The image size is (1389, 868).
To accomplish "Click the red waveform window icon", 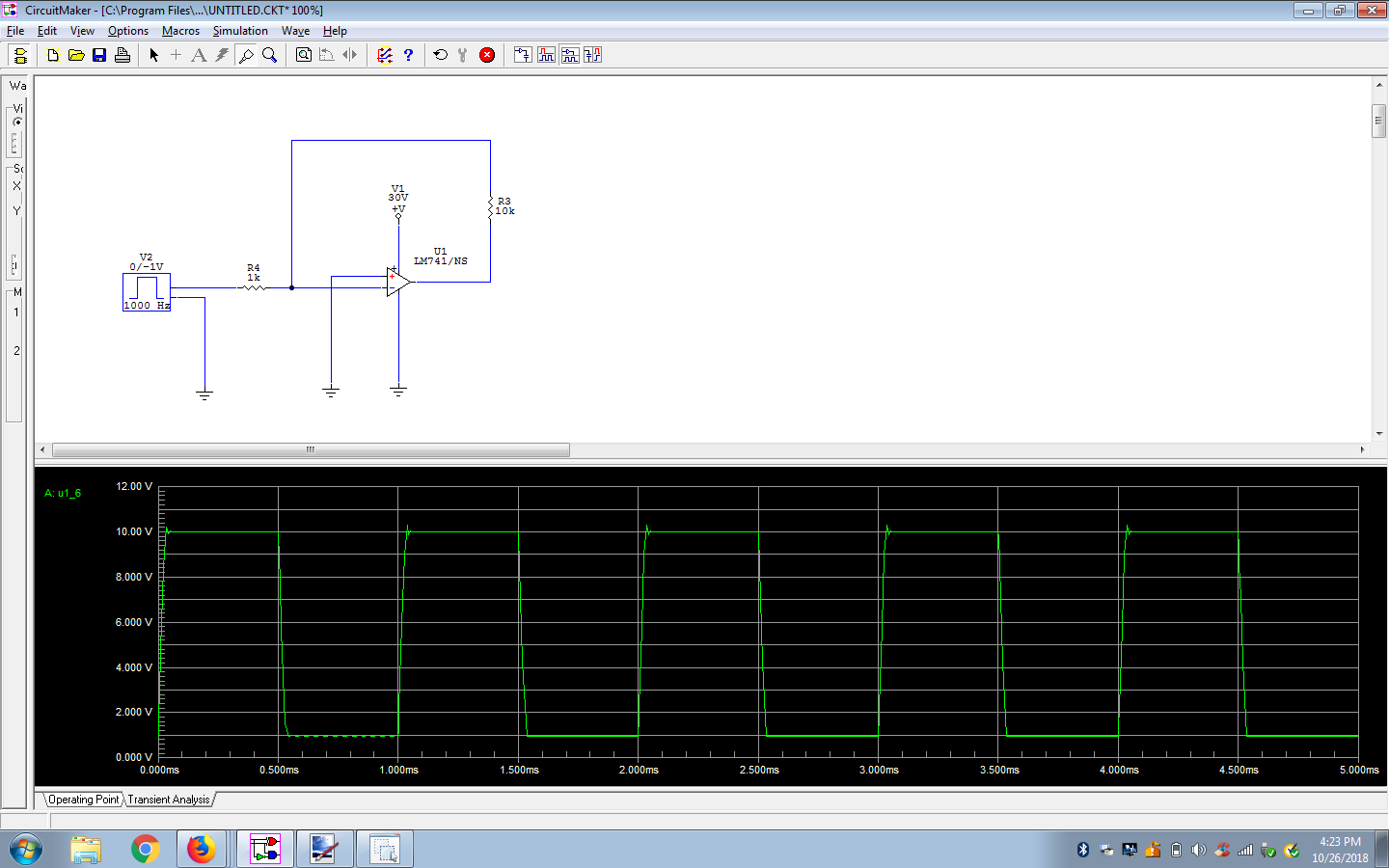I will [x=546, y=55].
